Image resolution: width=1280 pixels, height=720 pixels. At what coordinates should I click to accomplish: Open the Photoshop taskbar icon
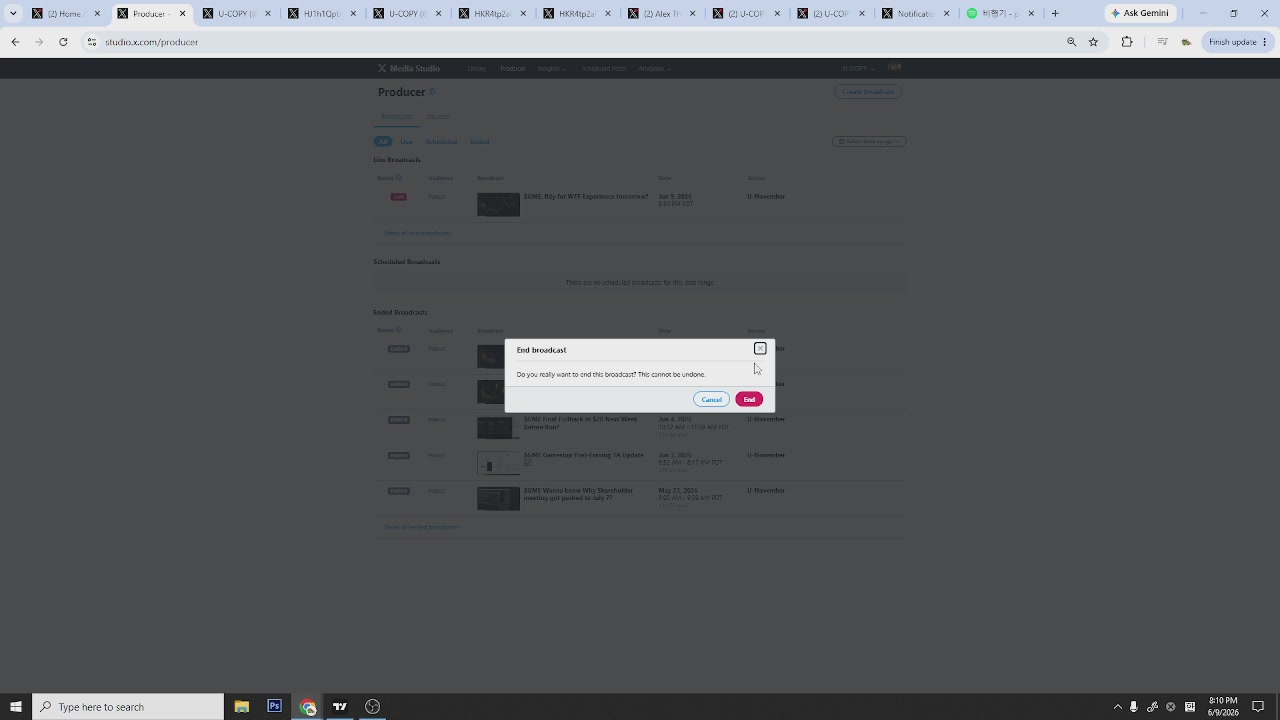point(274,706)
